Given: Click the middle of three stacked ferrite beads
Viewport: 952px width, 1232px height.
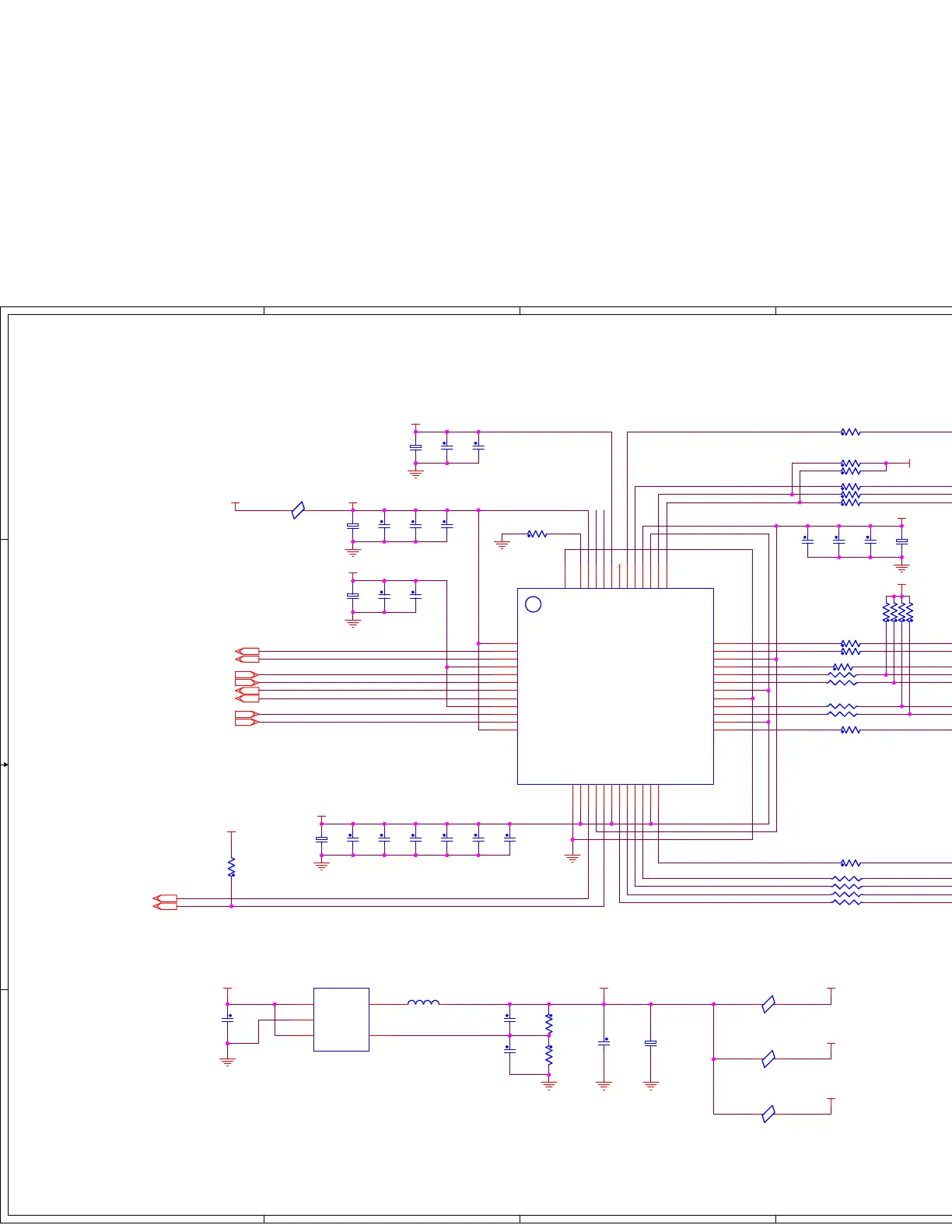Looking at the screenshot, I should click(768, 1059).
